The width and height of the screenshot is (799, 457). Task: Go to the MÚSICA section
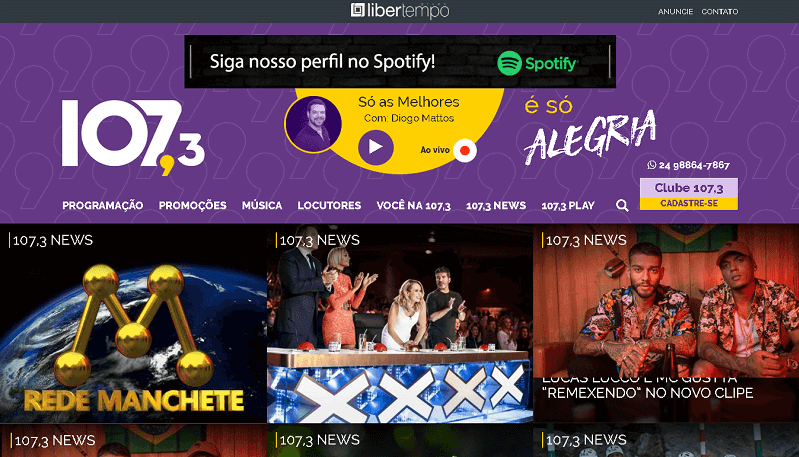click(x=262, y=205)
